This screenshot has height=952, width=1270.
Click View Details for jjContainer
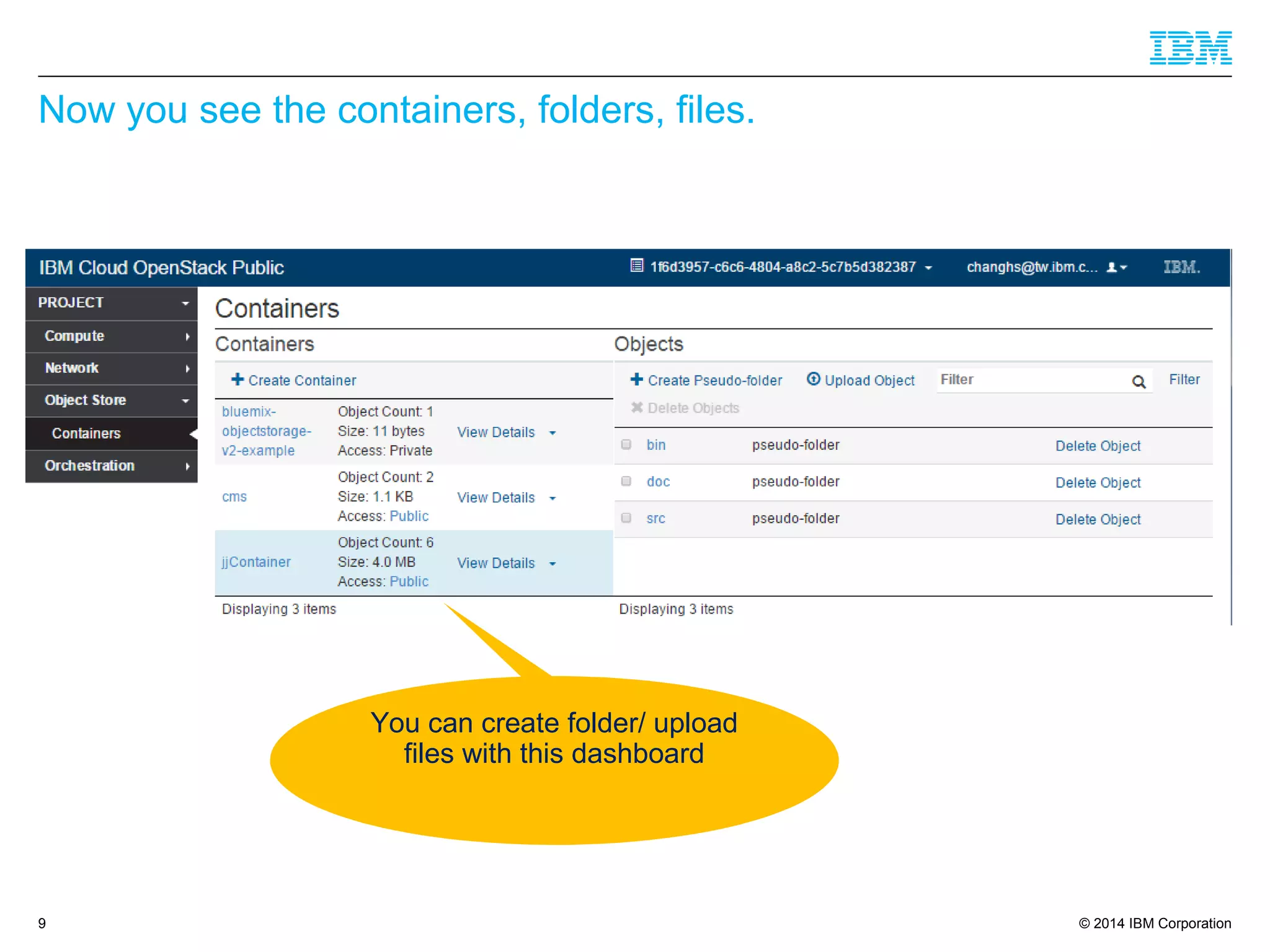click(x=496, y=563)
